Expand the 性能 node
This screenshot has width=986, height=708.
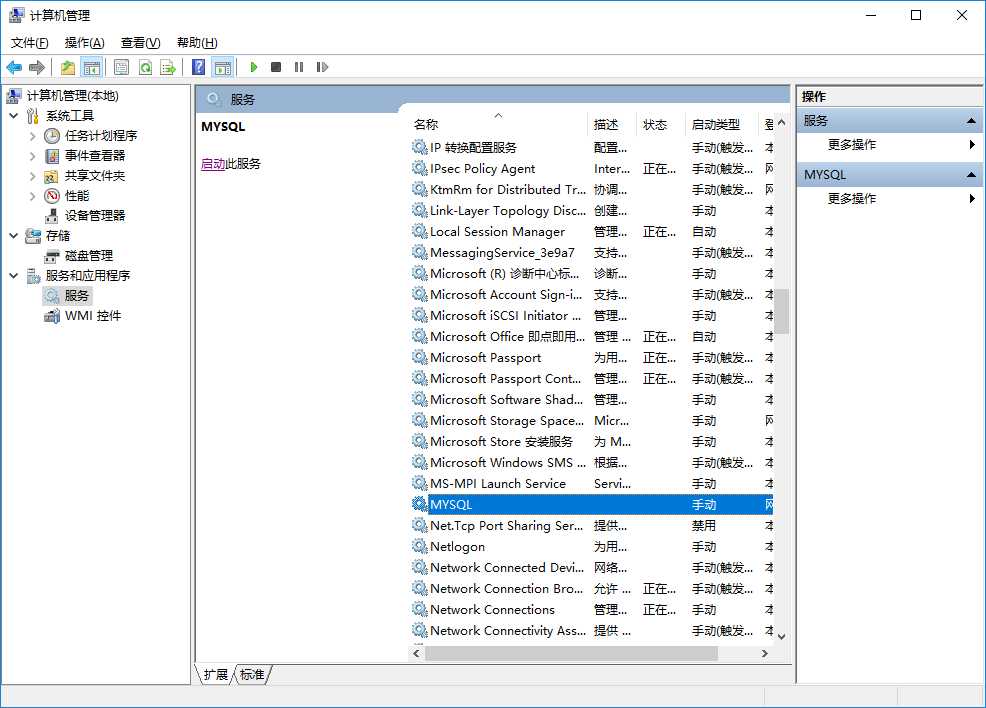[33, 196]
